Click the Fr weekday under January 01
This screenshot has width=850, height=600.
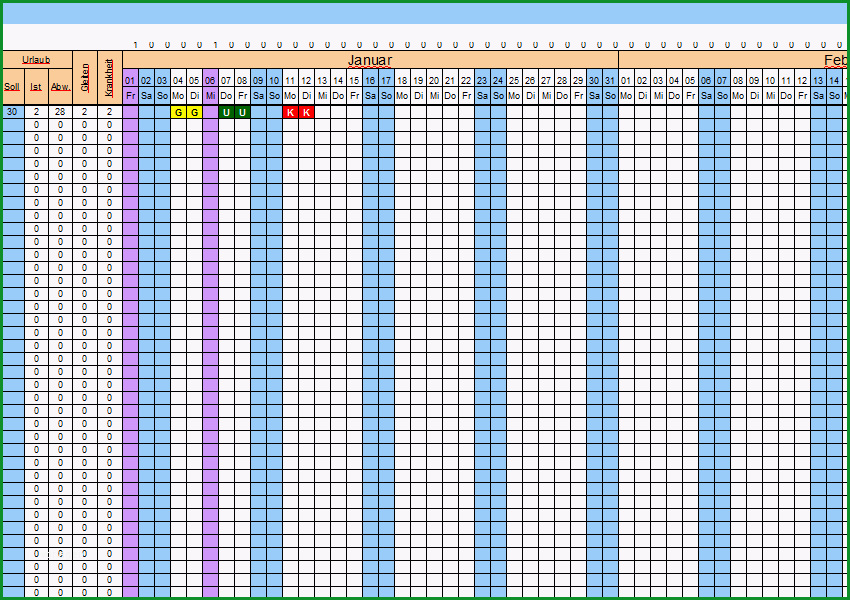coord(130,96)
